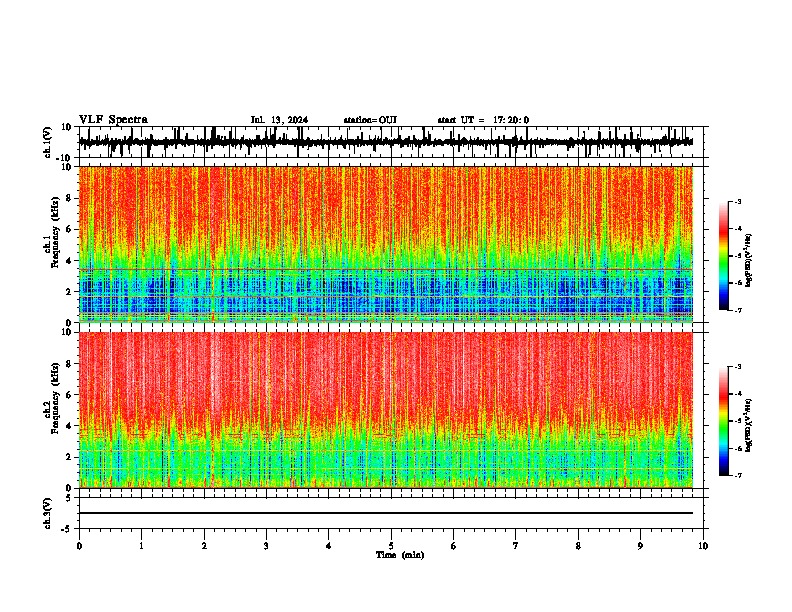The image size is (792, 612).
Task: Click the flat ch.3 voltage trace line
Action: (385, 513)
